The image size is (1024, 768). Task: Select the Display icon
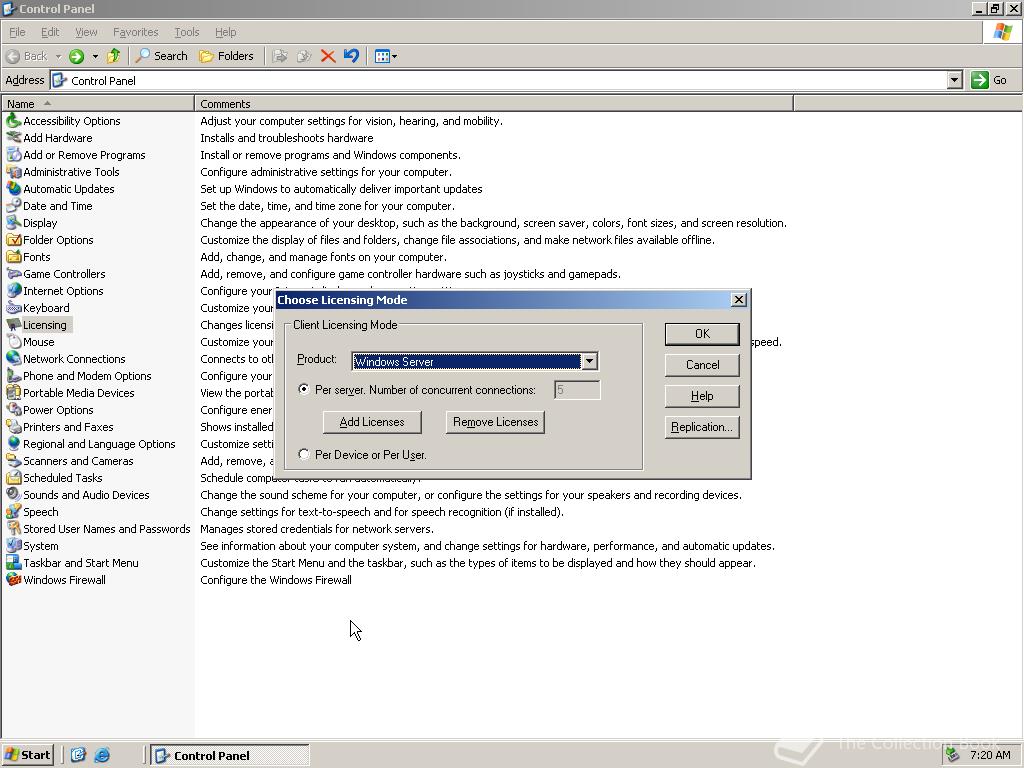pyautogui.click(x=14, y=223)
